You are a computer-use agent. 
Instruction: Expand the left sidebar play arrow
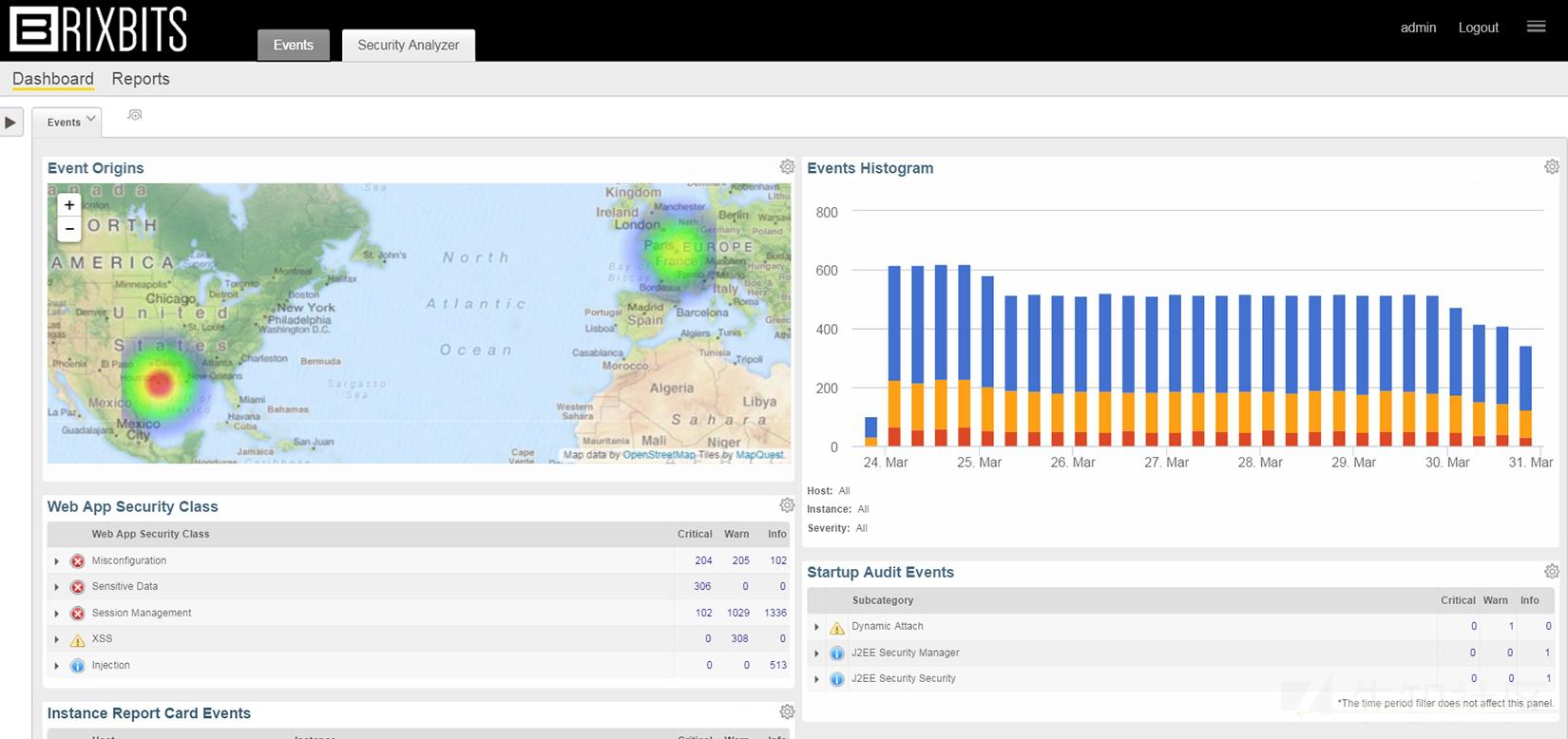coord(10,123)
